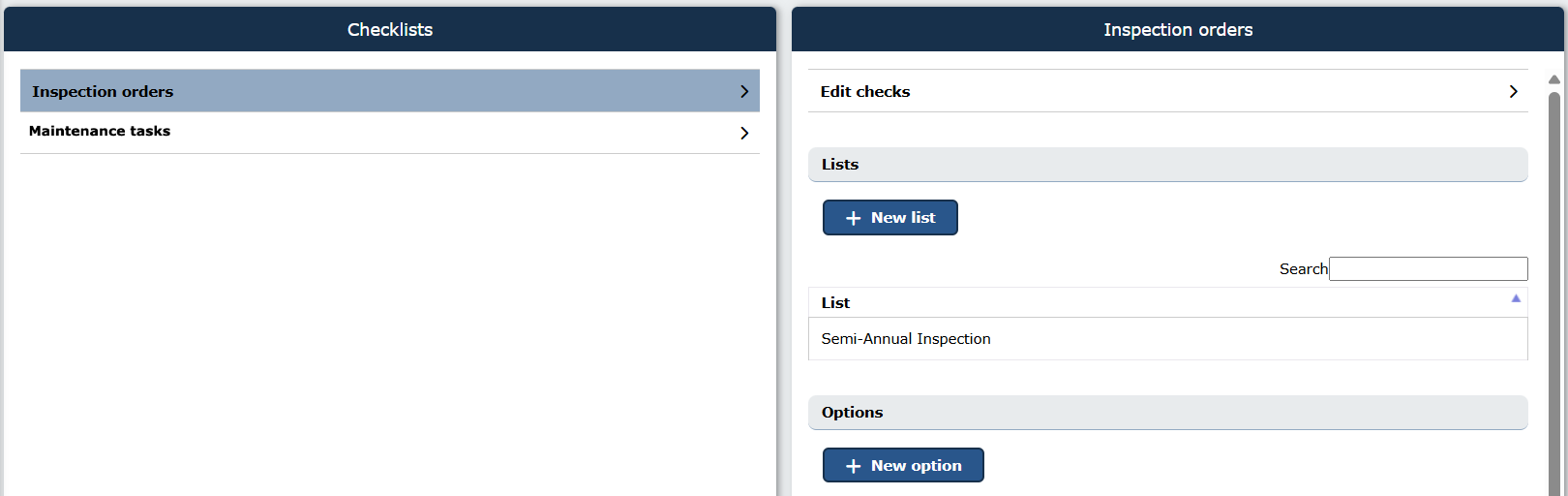Expand chevron beside Maintenance tasks
The width and height of the screenshot is (1568, 496).
click(744, 133)
